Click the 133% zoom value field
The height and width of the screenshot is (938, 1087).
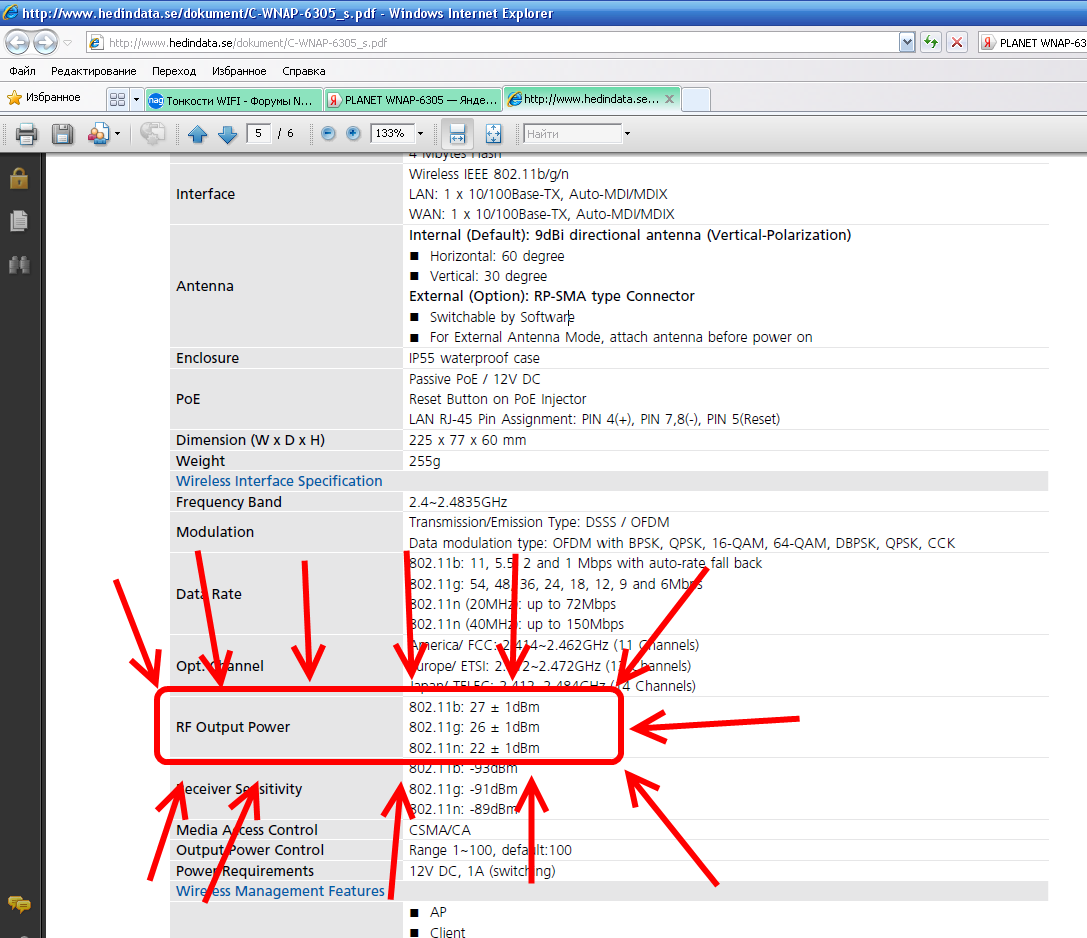pyautogui.click(x=392, y=133)
